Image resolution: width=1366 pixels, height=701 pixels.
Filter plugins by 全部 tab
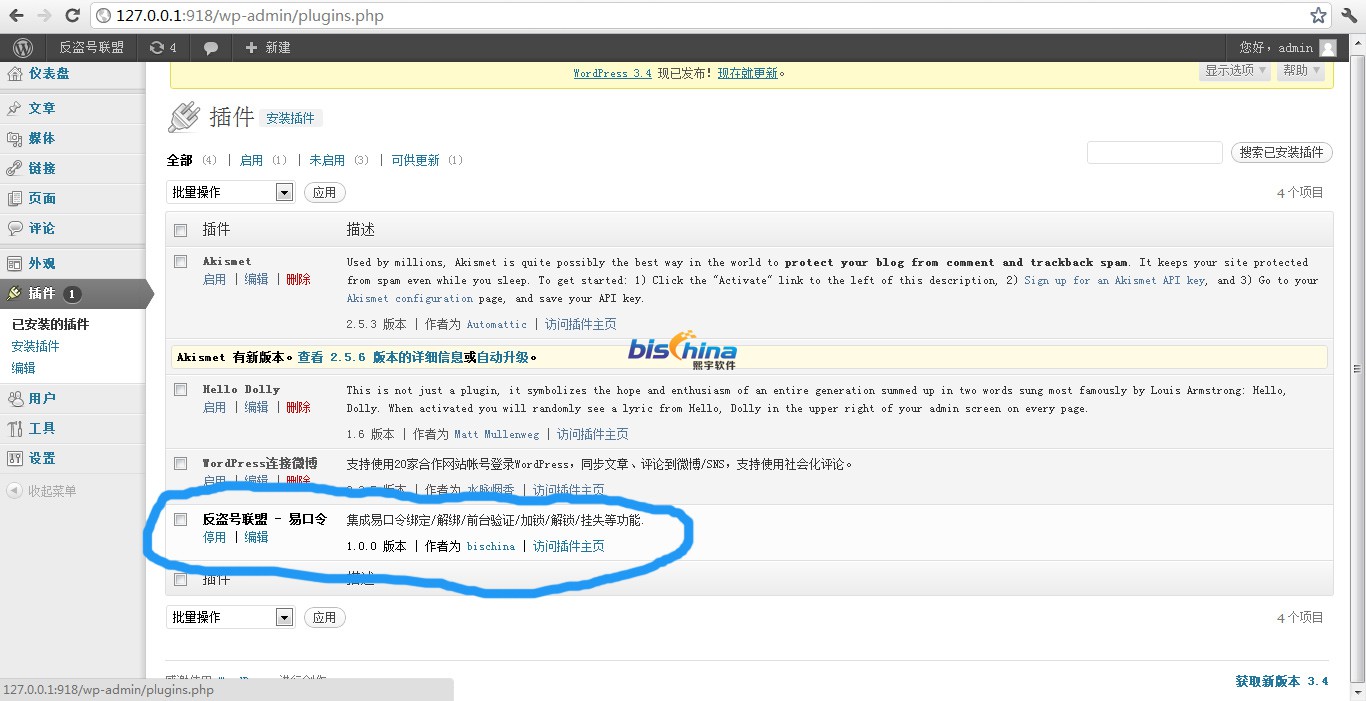coord(179,160)
